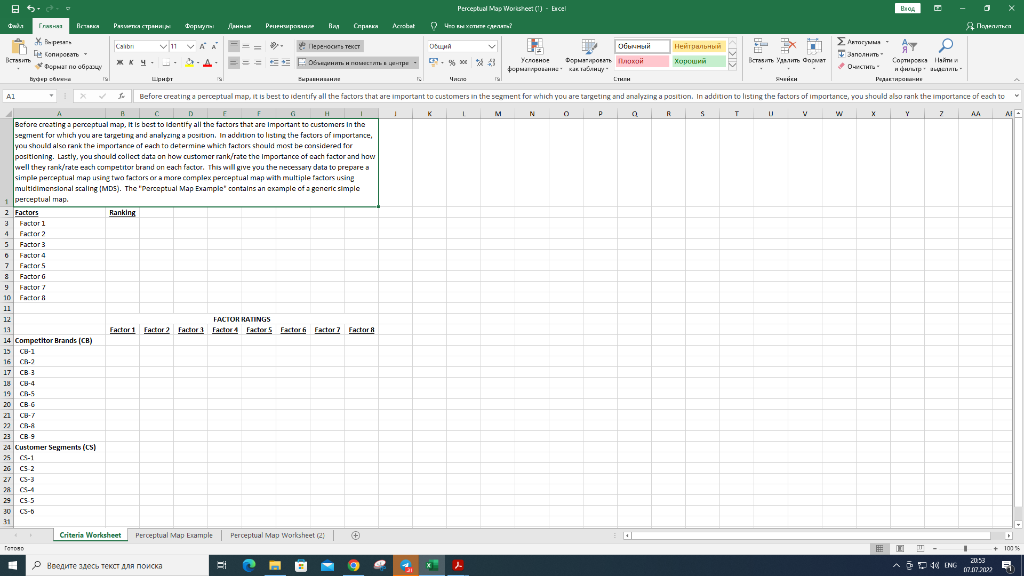
Task: Click the Fill (Заполнить) button
Action: click(860, 54)
